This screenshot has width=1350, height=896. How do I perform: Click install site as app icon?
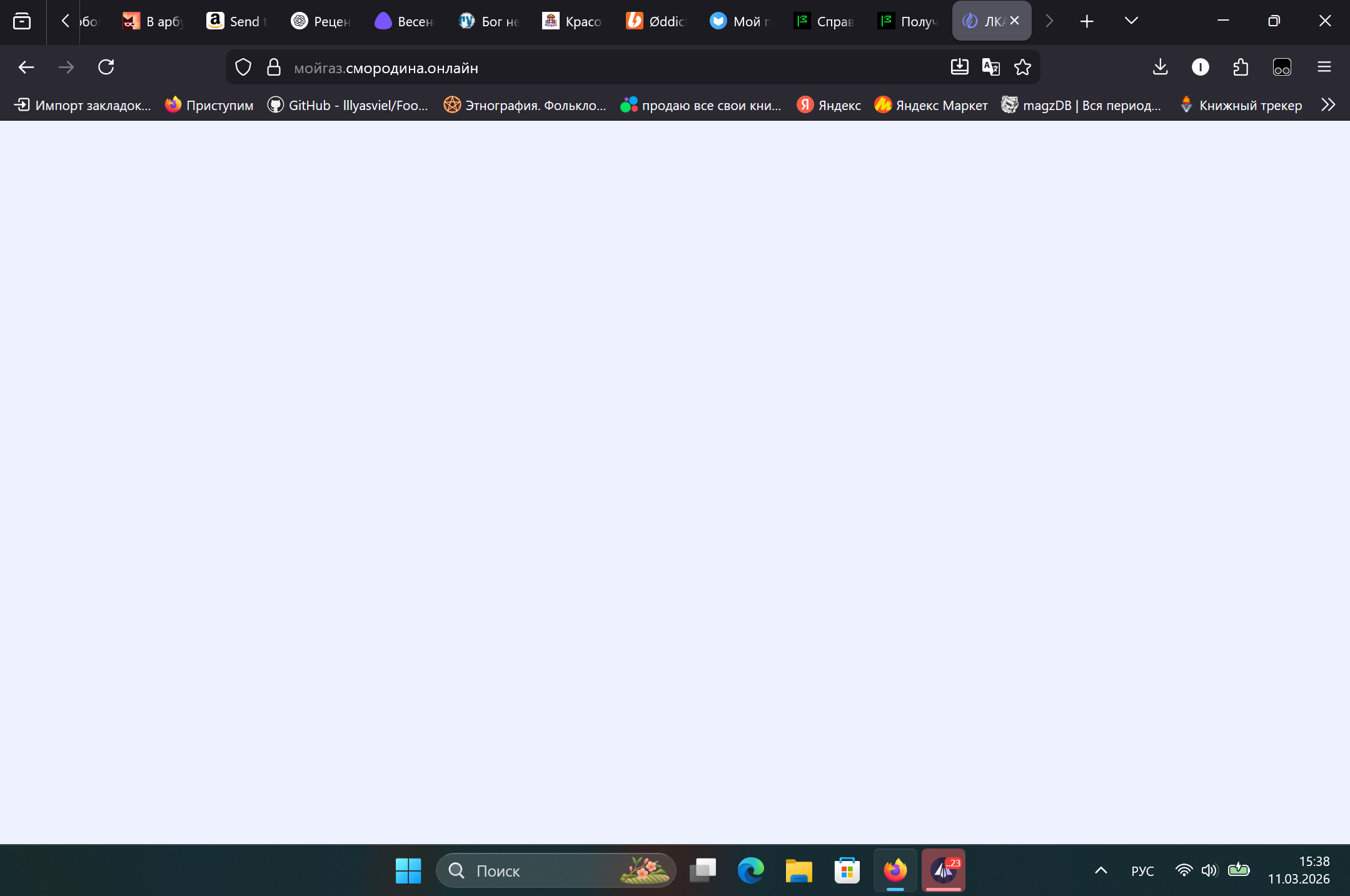tap(959, 67)
